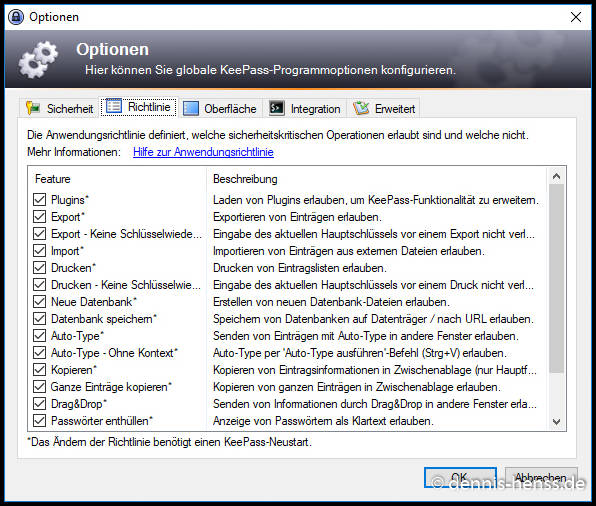This screenshot has width=596, height=506.
Task: Select 'Erstellen von neuen Datenbank-Dateien erlauben.' text
Action: pos(331,302)
